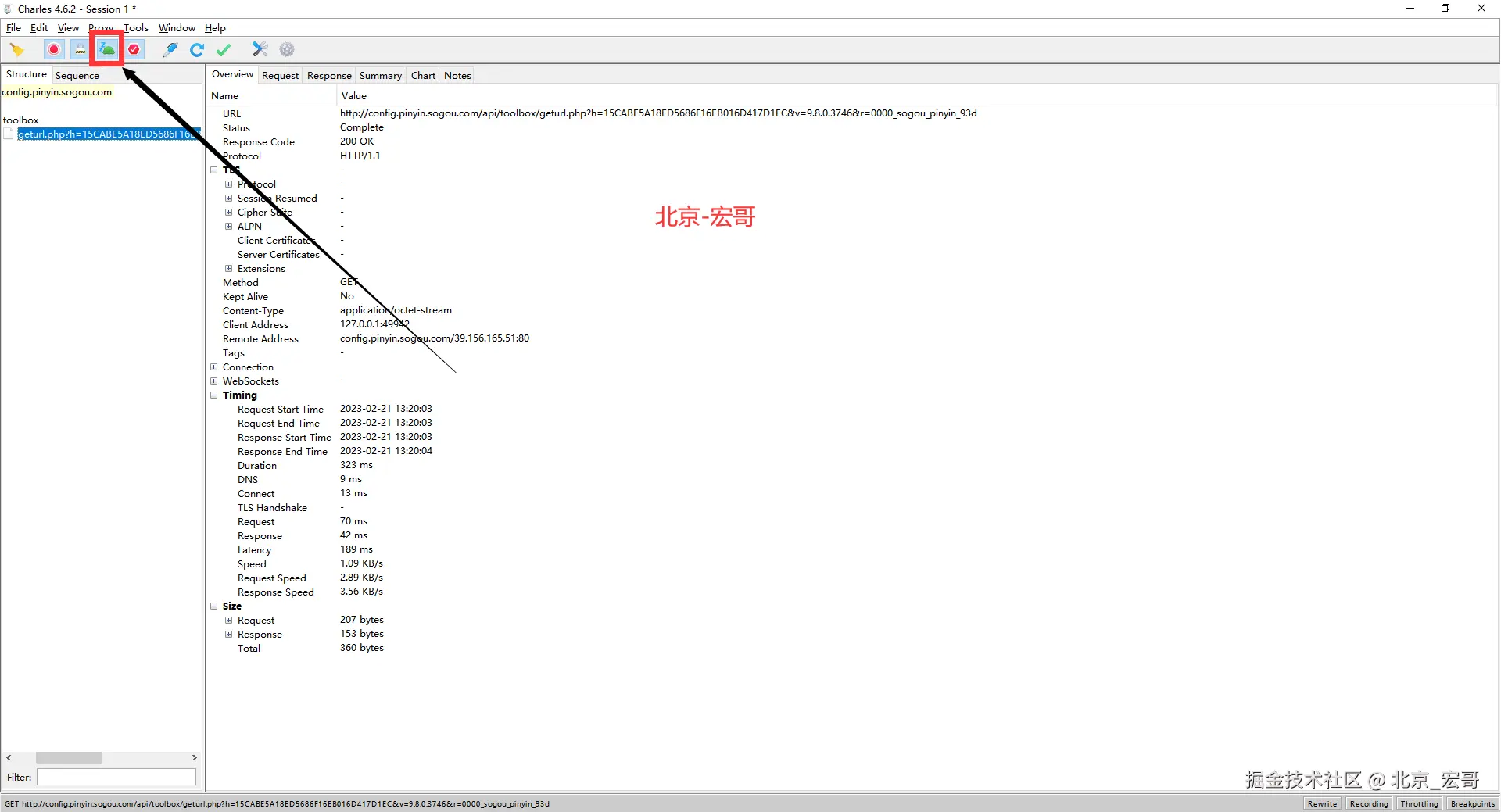Show the Summary tab

coord(381,76)
